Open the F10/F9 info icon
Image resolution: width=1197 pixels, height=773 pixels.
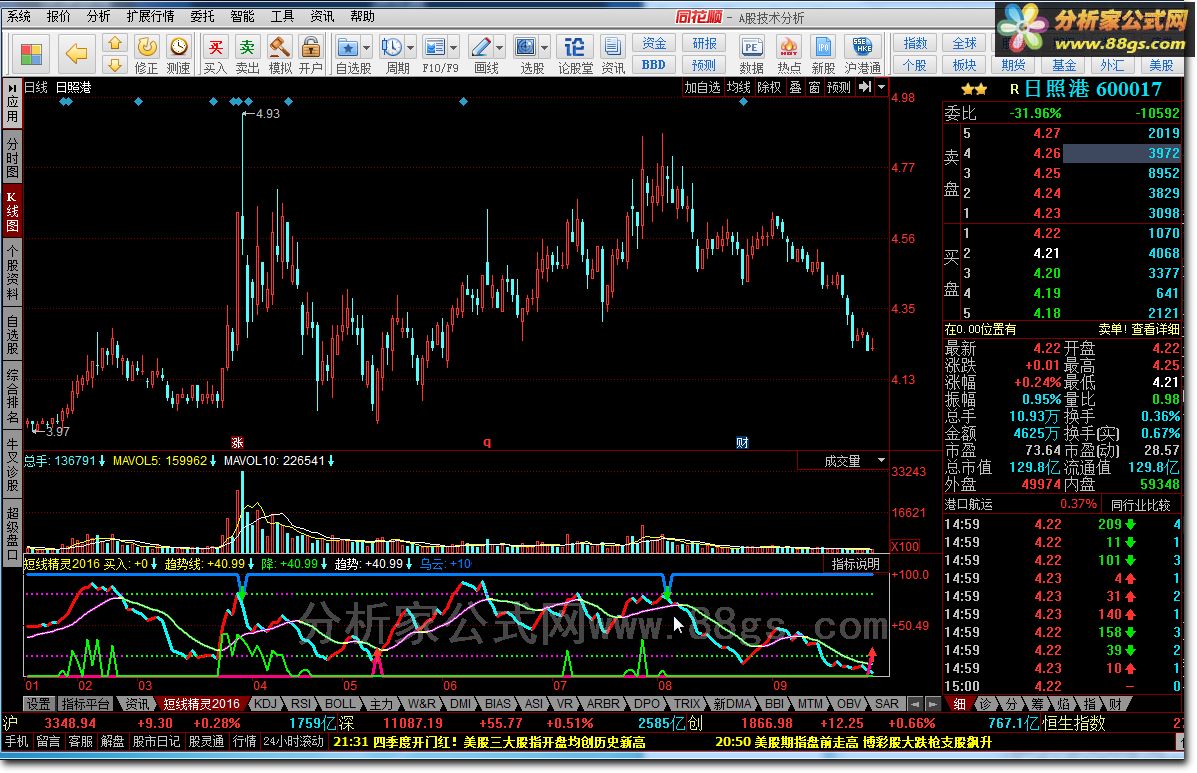[435, 55]
